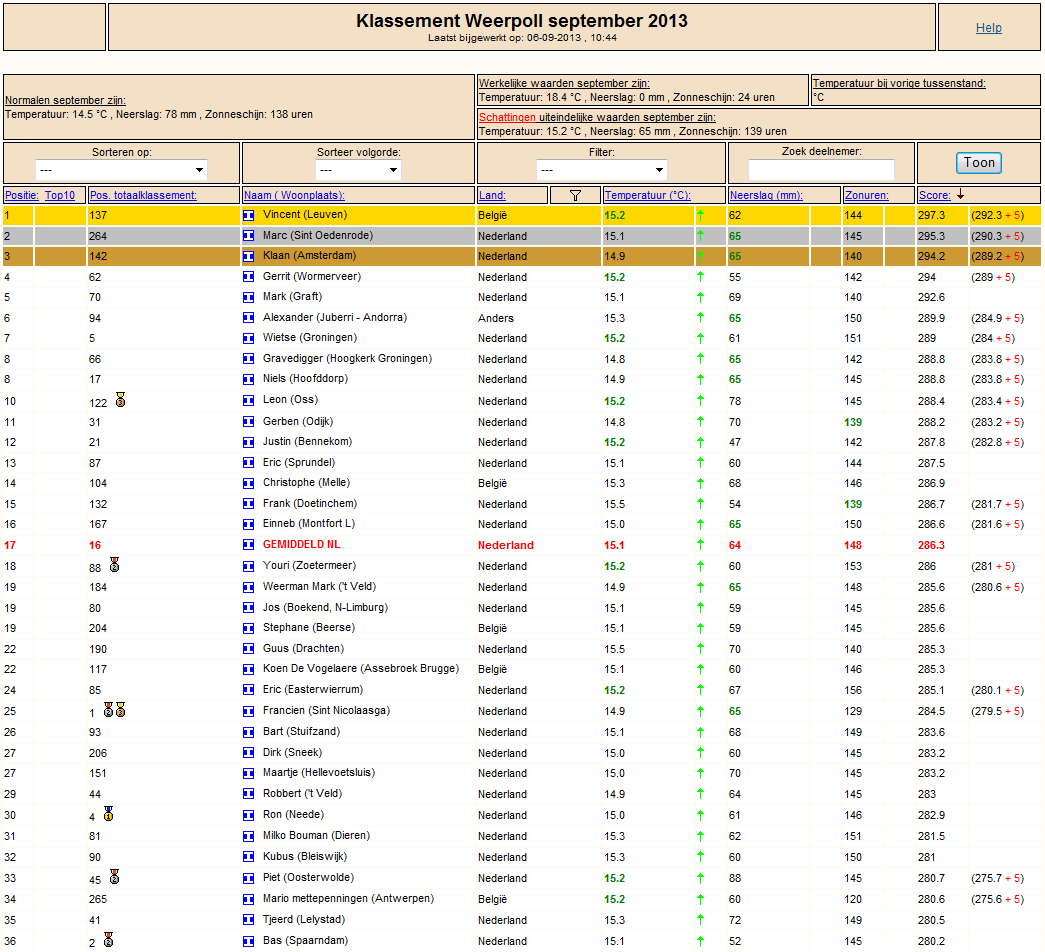This screenshot has width=1045, height=952.
Task: Sort by Temperatuur (°C) column header
Action: coord(647,195)
